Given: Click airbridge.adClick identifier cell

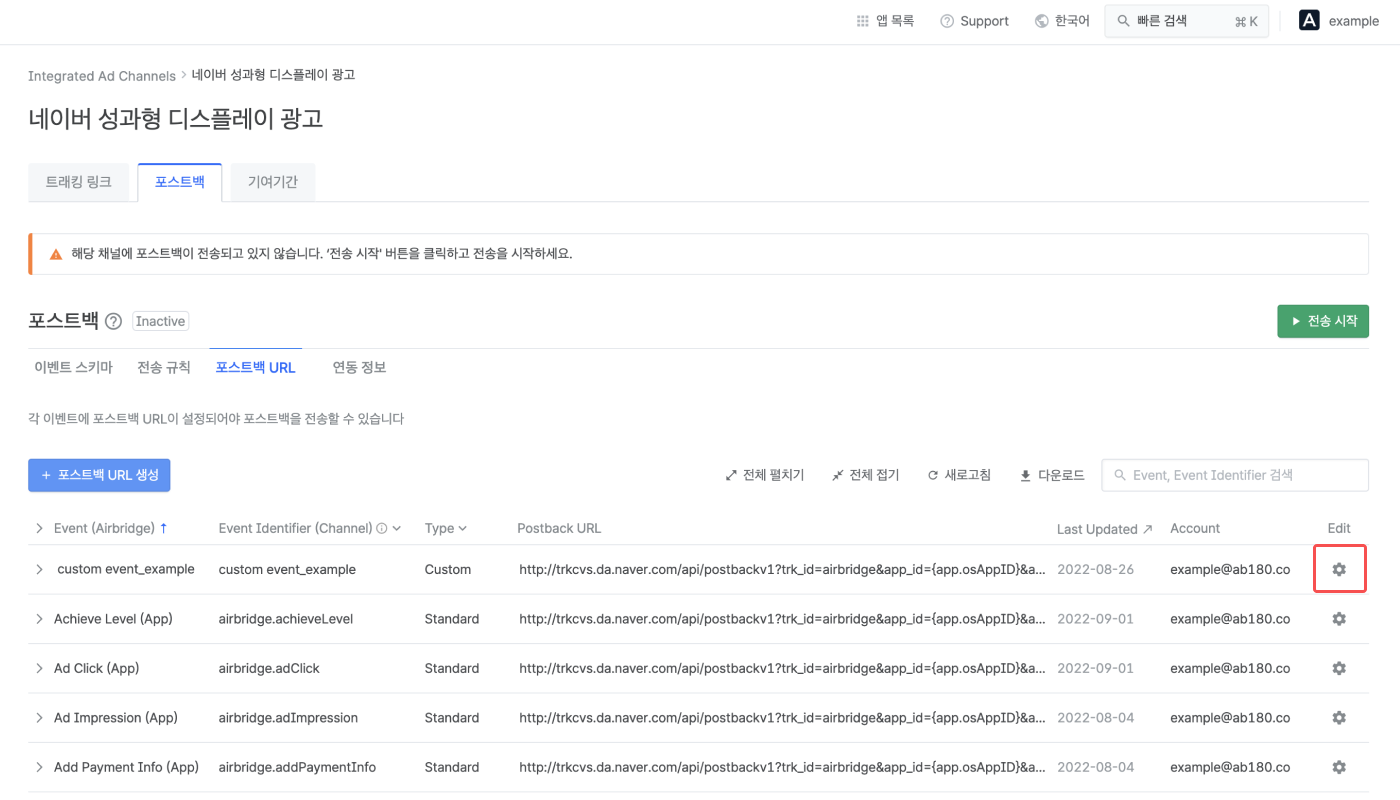Looking at the screenshot, I should pos(269,668).
